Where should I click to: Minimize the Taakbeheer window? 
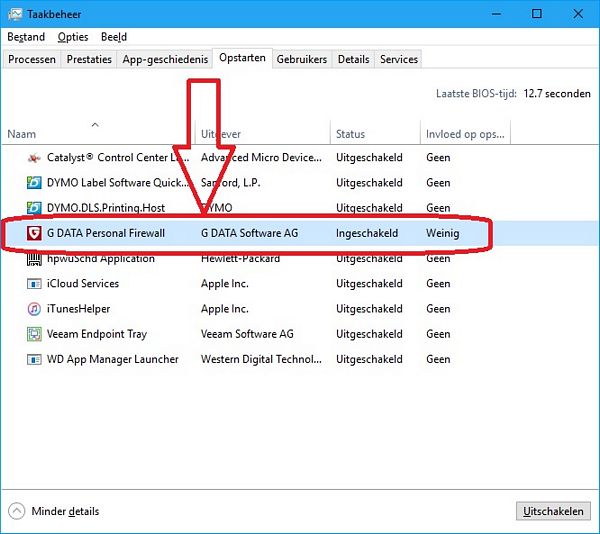coord(496,14)
